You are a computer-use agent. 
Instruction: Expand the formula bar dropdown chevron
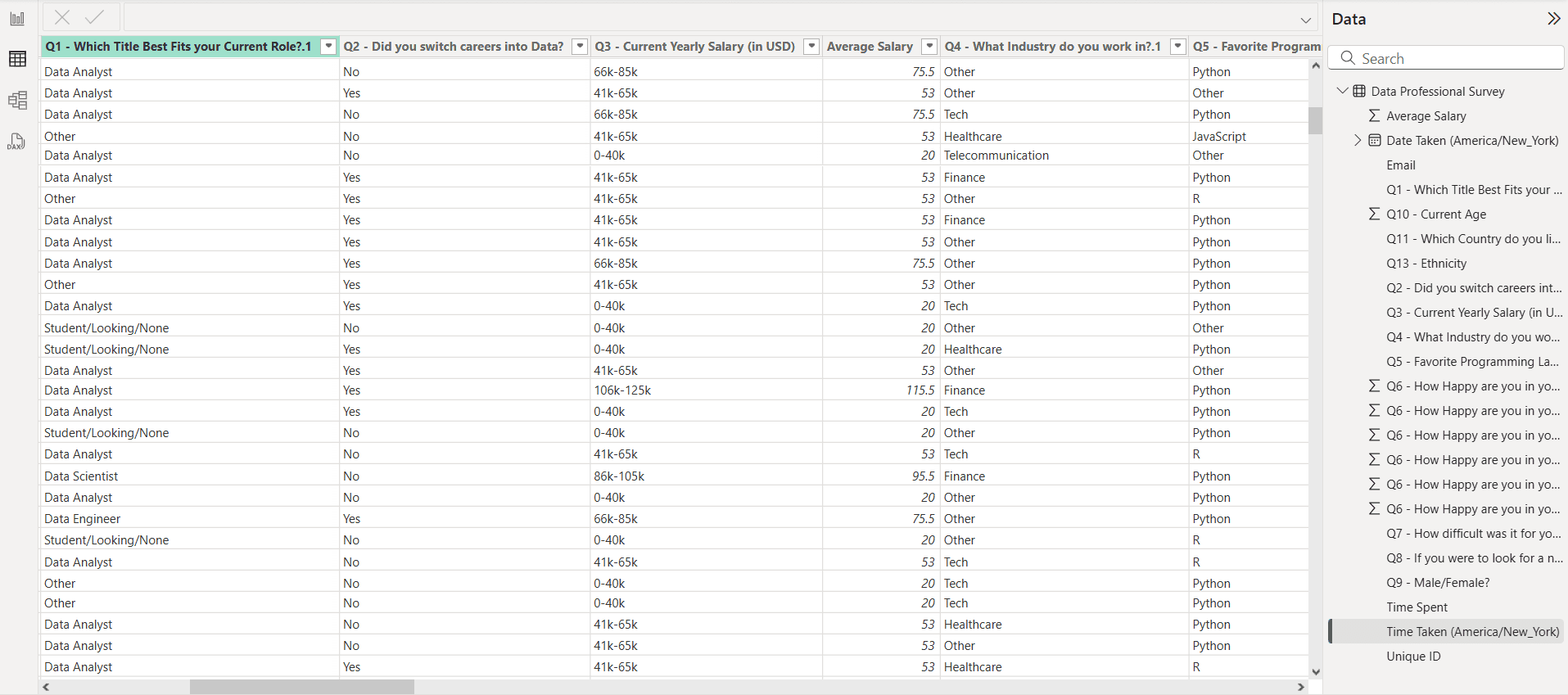1306,20
